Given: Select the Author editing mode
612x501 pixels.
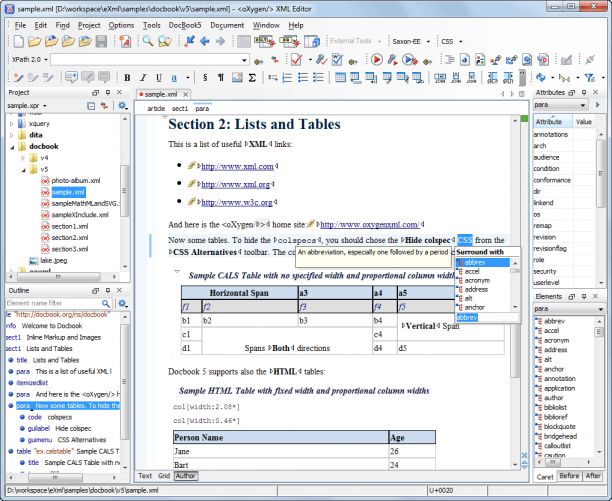Looking at the screenshot, I should coord(185,476).
